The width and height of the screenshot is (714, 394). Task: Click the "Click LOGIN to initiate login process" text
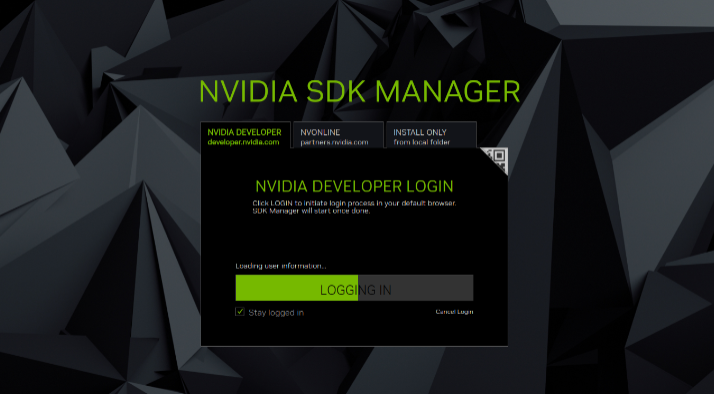click(x=354, y=203)
